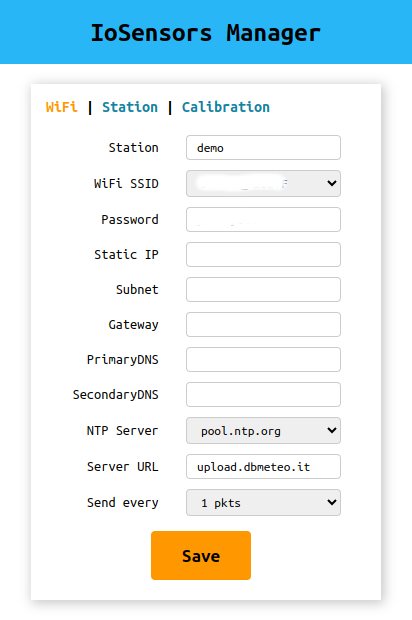Expand the NTP Server dropdown
Viewport: 412px width, 620px height.
coord(263,431)
